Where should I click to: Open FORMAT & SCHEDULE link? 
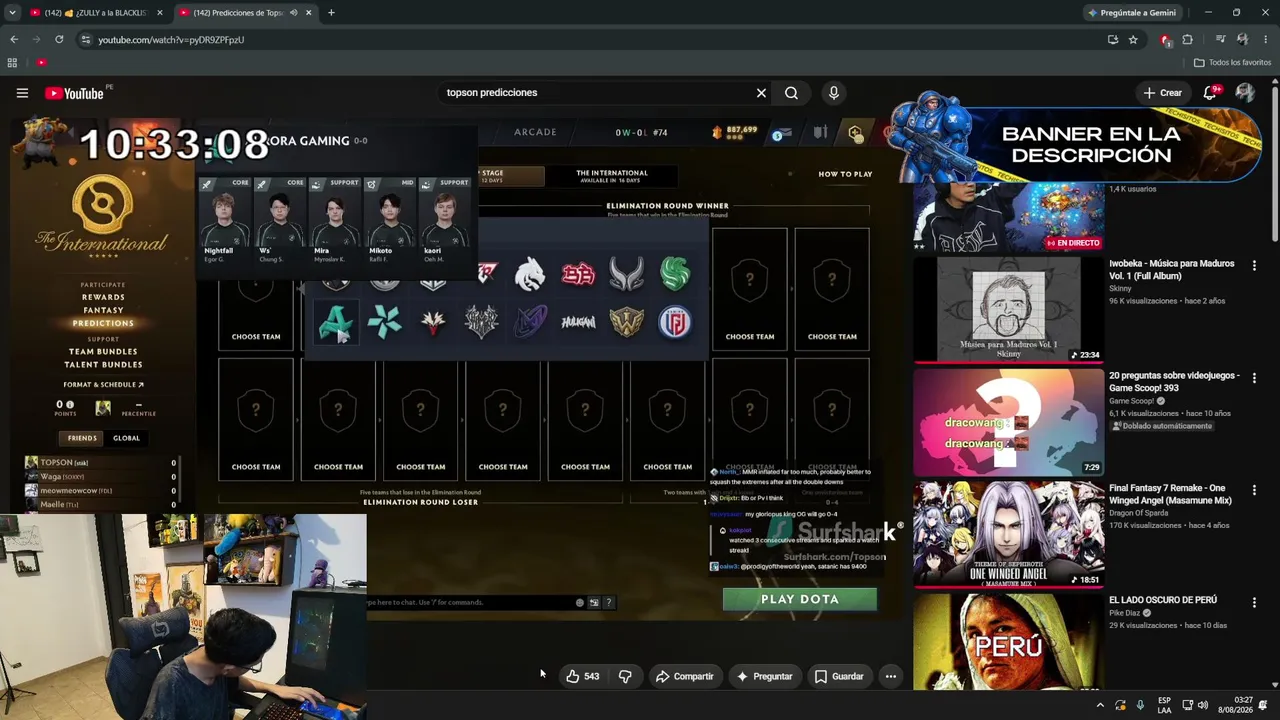103,385
